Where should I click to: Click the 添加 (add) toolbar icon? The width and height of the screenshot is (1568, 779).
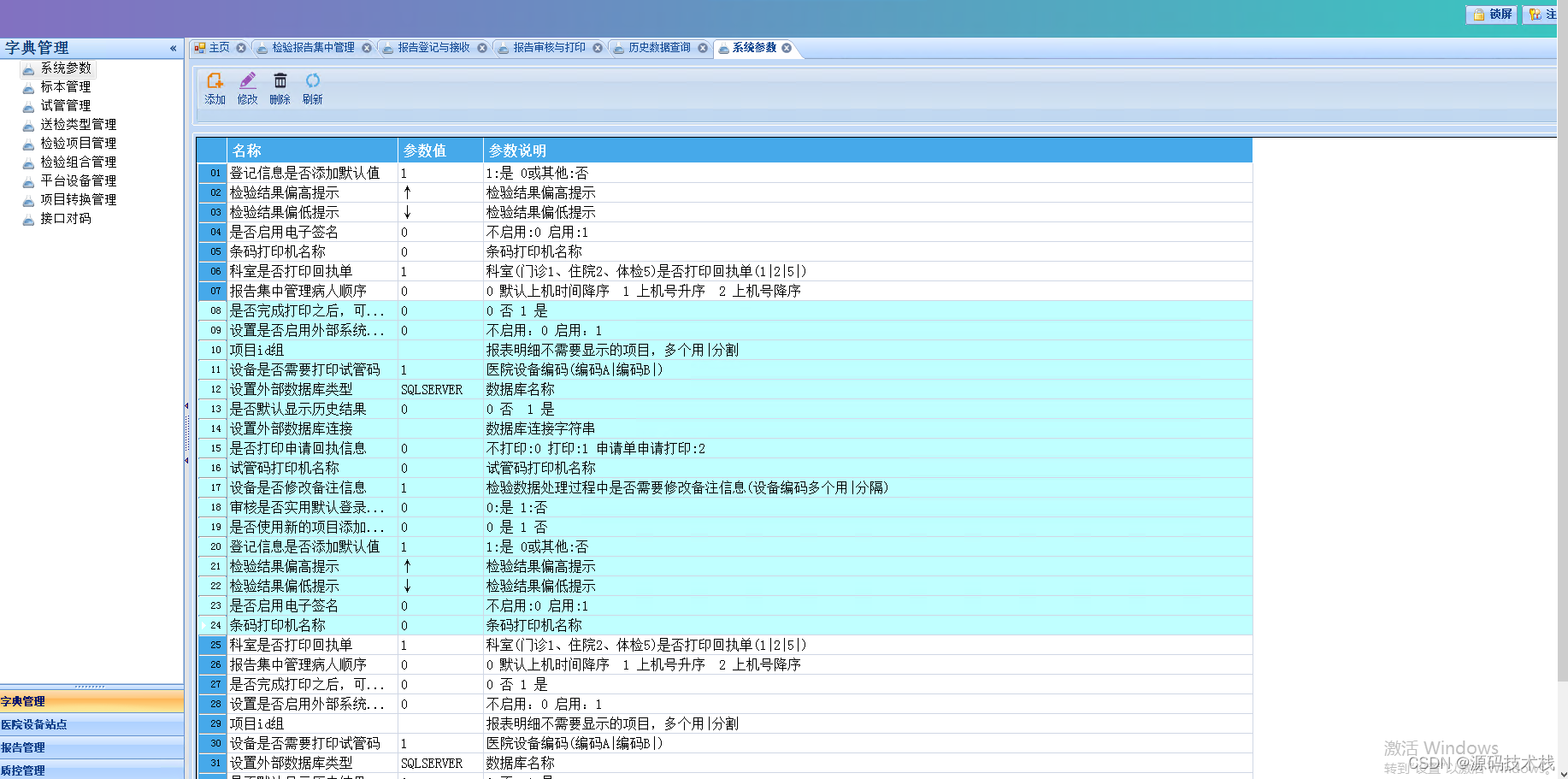coord(215,89)
